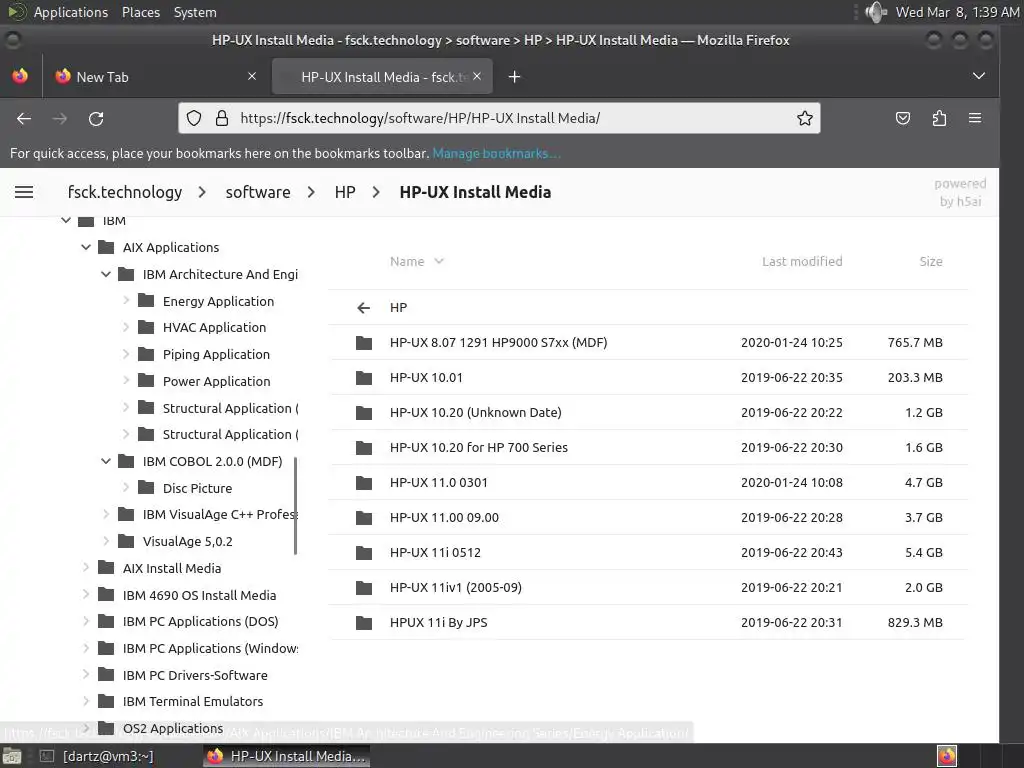Image resolution: width=1024 pixels, height=768 pixels.
Task: Select IBM PC Applications (DOS) tree item
Action: point(200,621)
